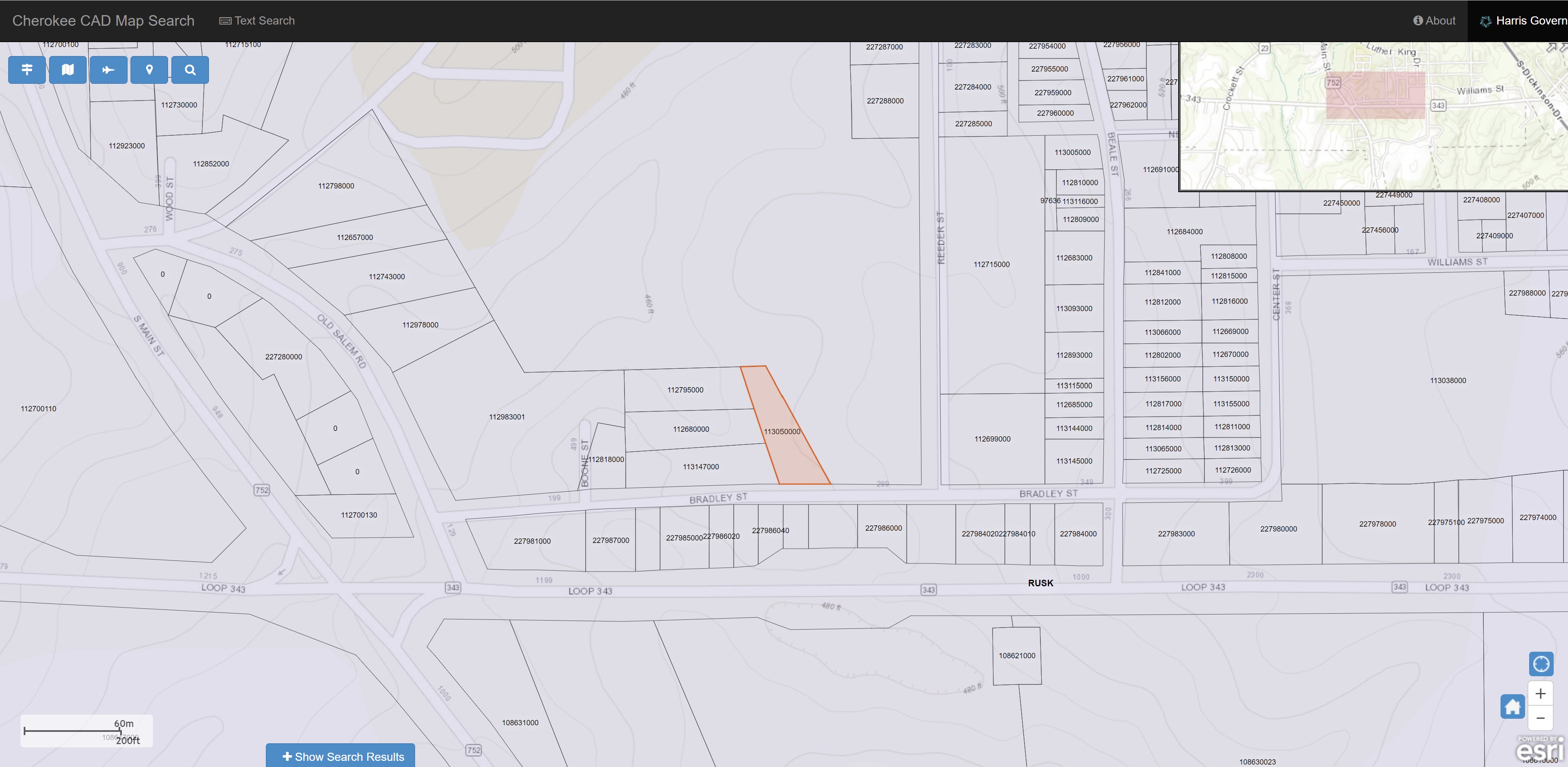Click the jet plane aerial imagery button
Screen dimensions: 1568x767
(x=108, y=70)
